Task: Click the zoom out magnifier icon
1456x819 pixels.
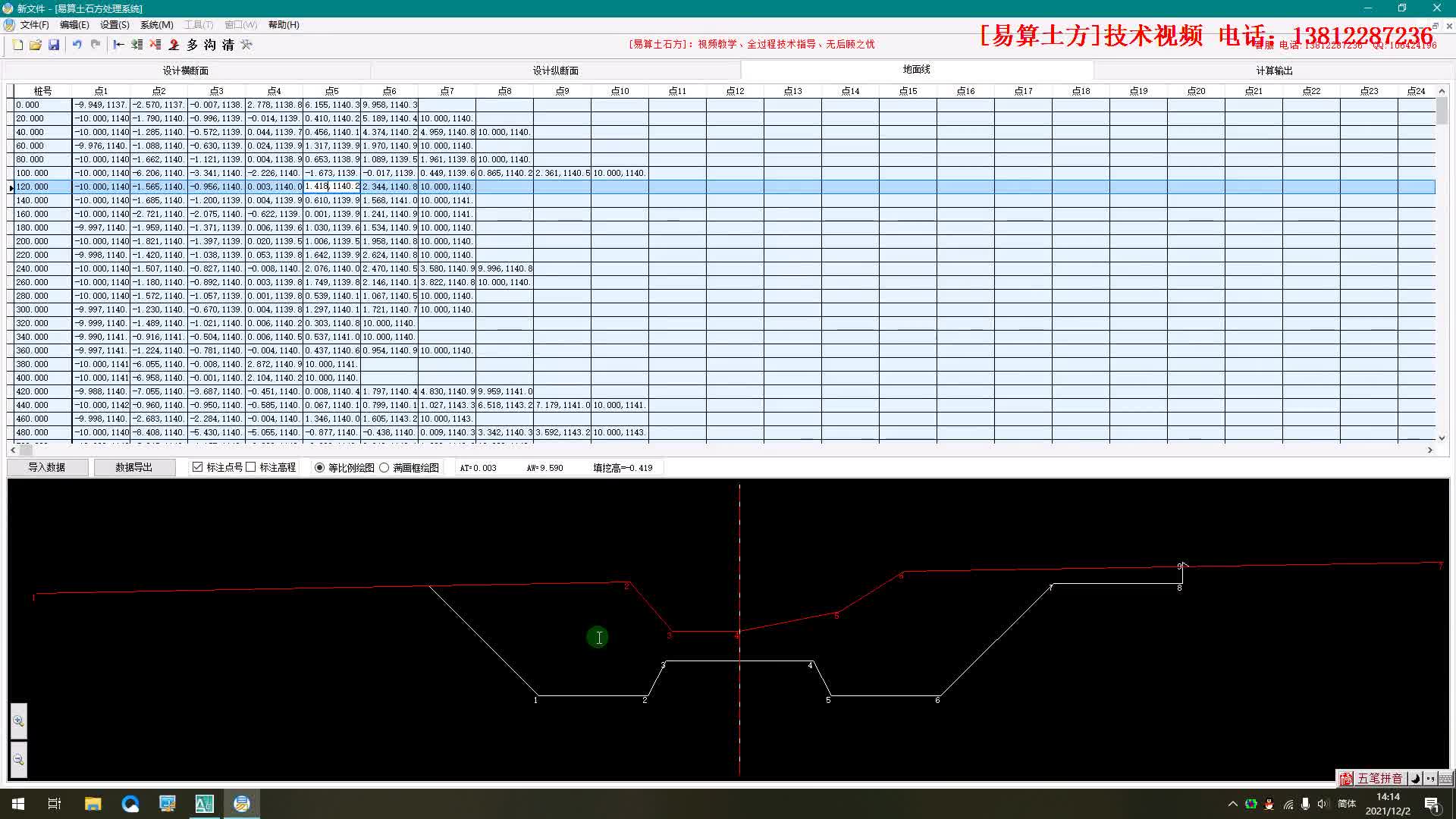Action: 18,760
